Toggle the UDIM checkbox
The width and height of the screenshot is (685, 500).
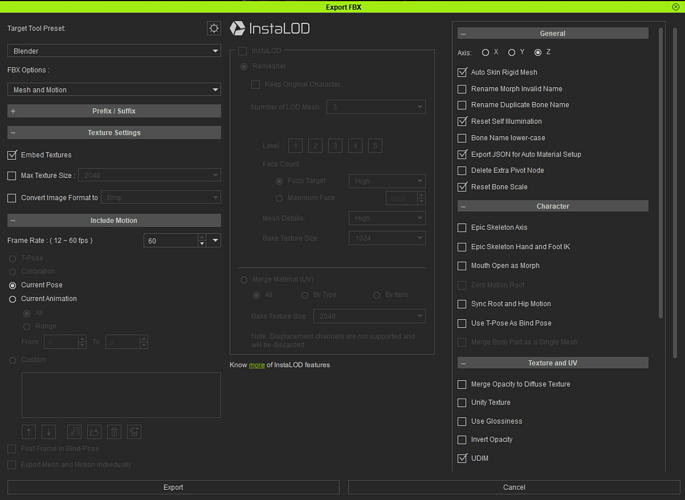[x=462, y=458]
